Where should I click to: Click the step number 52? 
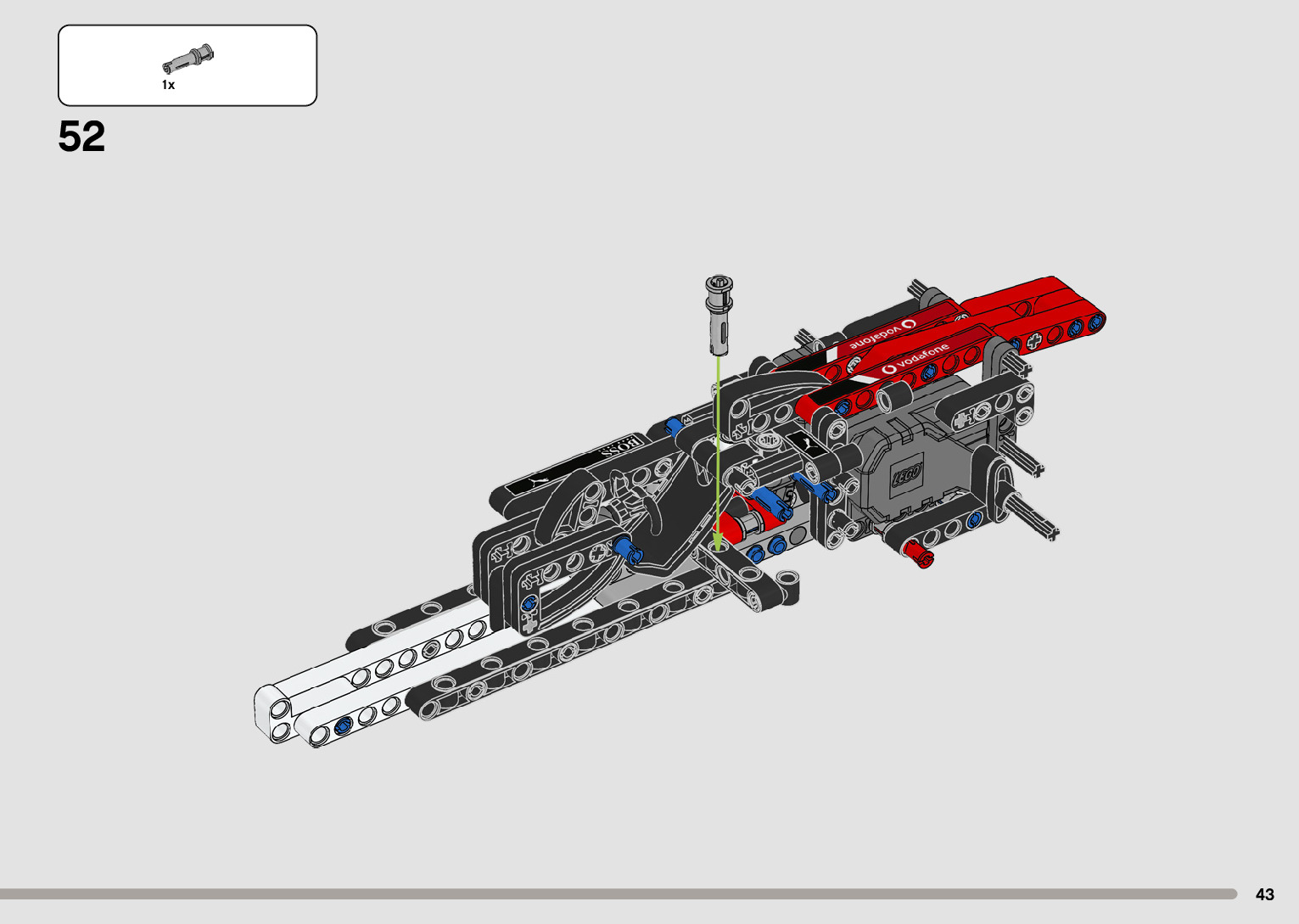pos(81,137)
